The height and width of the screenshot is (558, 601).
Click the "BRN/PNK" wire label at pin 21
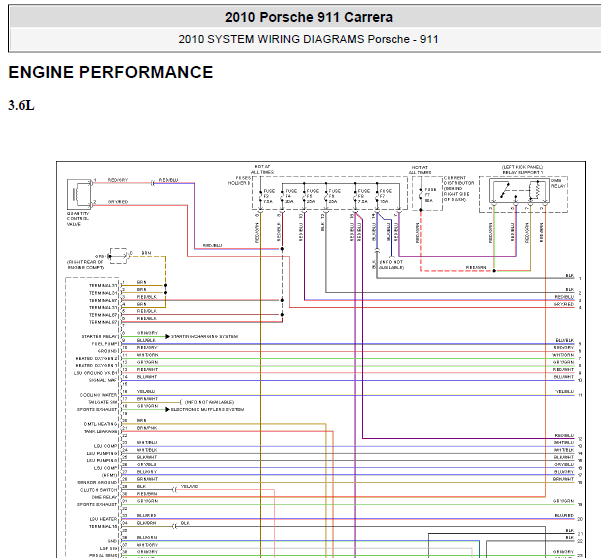point(147,428)
